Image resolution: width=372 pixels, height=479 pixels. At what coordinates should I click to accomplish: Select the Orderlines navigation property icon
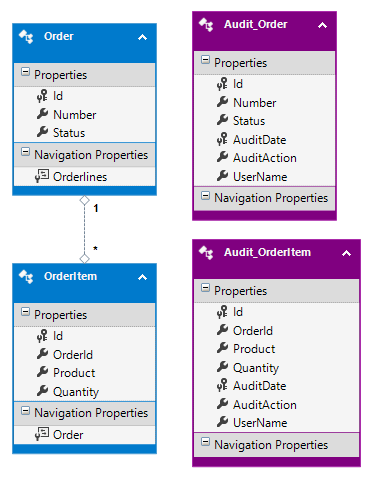(x=42, y=176)
